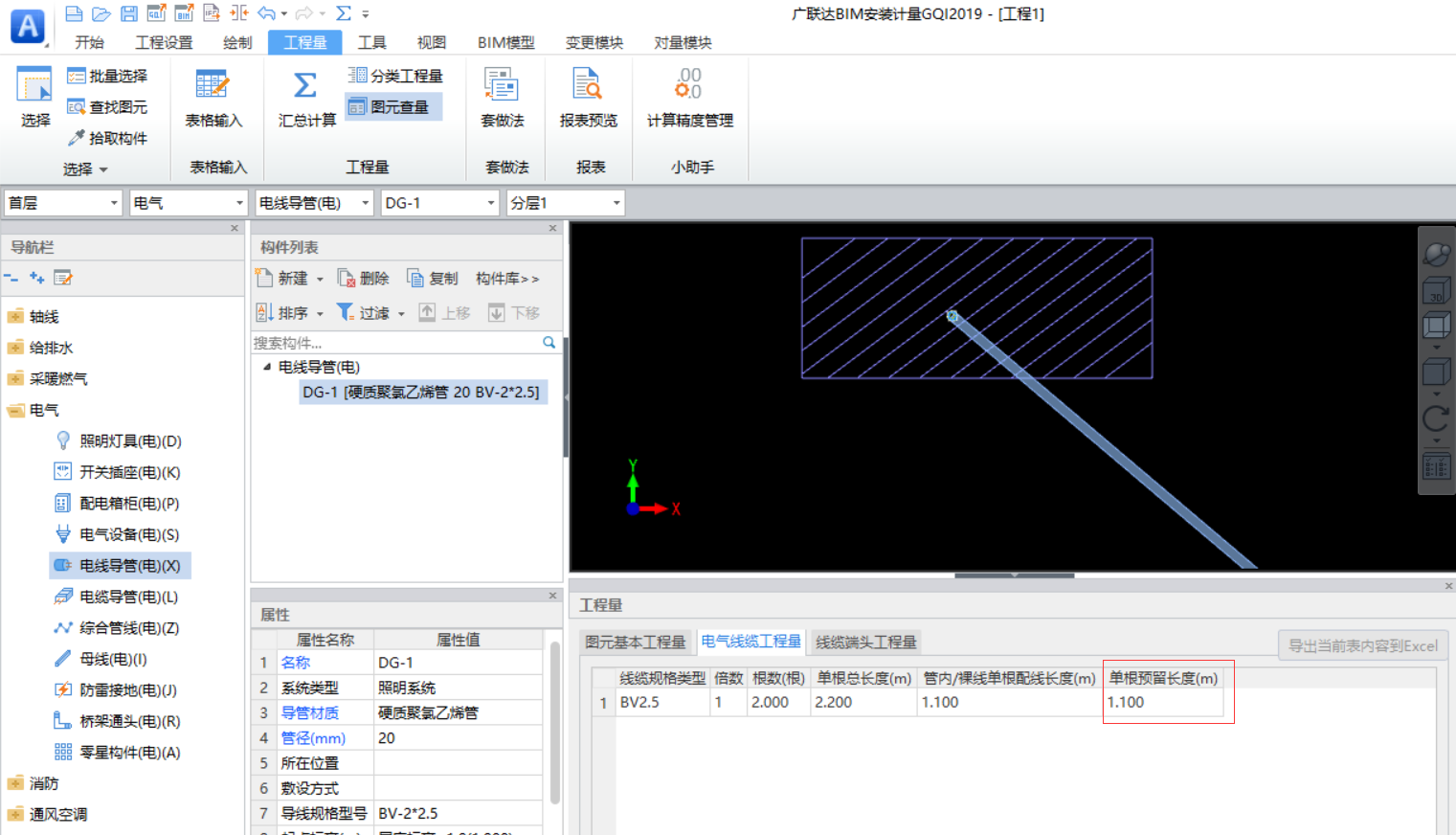Select 电缆导管(电)(L) in navigation tree

point(128,597)
